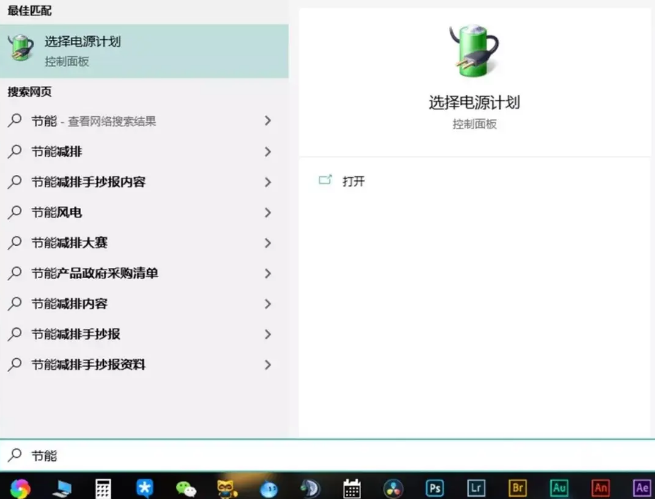Open the blue star app in taskbar

tap(145, 488)
